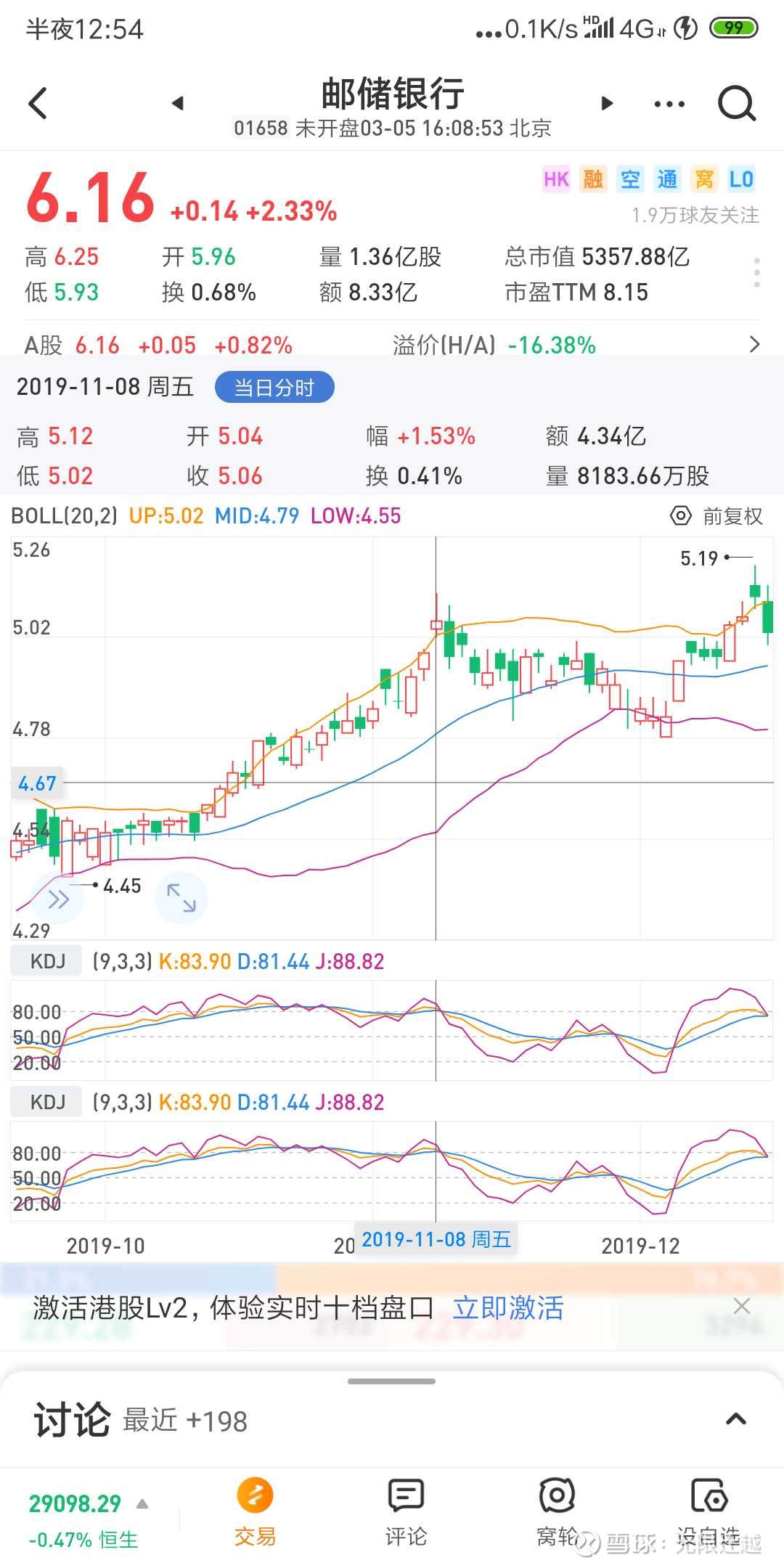Switch the first KDJ indicator label
The height and width of the screenshot is (1568, 784).
coord(48,961)
